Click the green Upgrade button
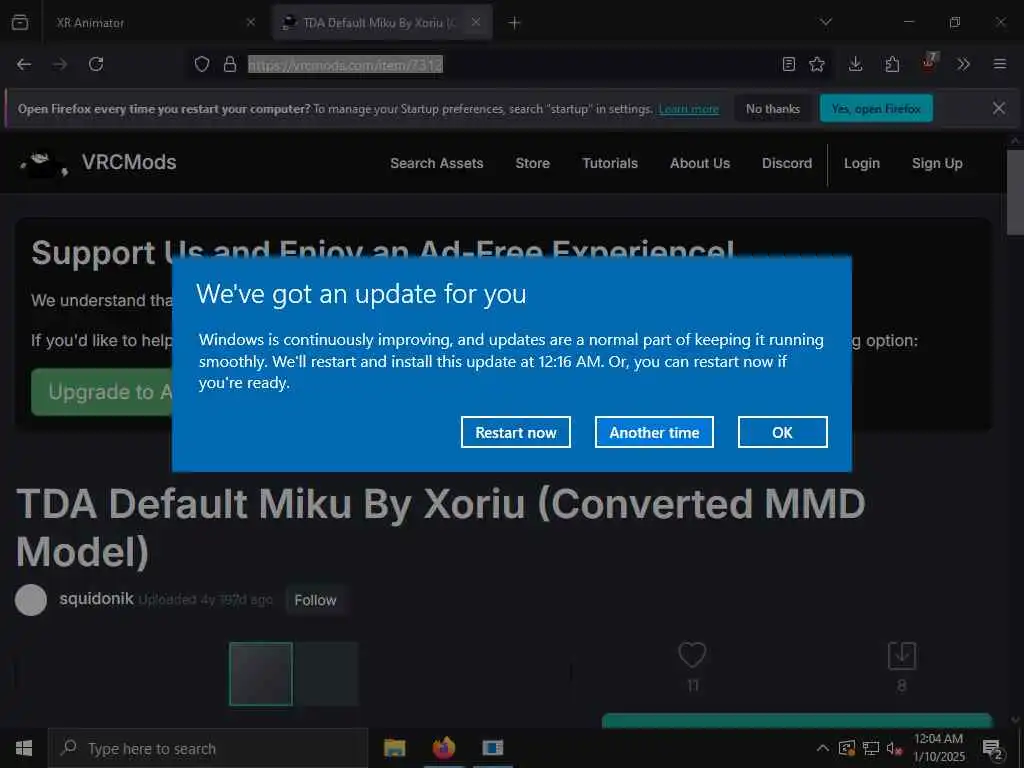This screenshot has height=768, width=1024. click(x=102, y=392)
